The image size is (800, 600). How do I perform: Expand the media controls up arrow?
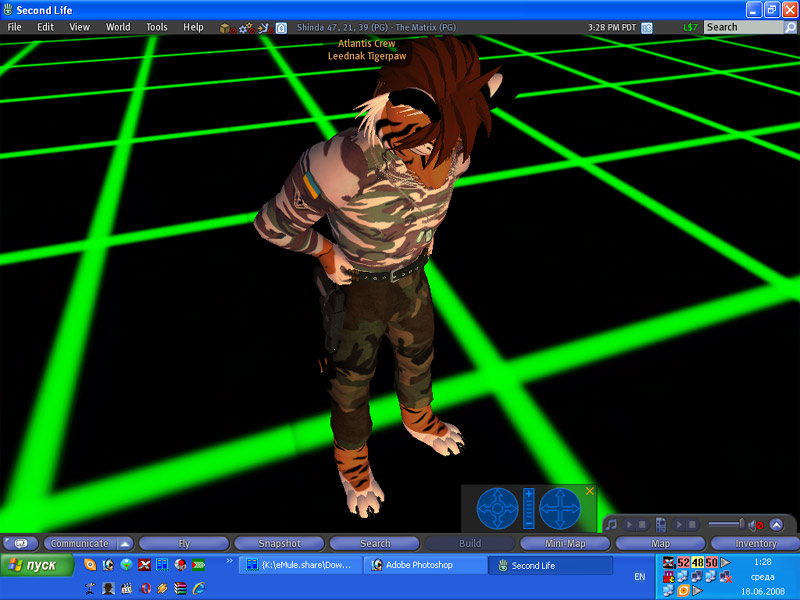click(776, 524)
